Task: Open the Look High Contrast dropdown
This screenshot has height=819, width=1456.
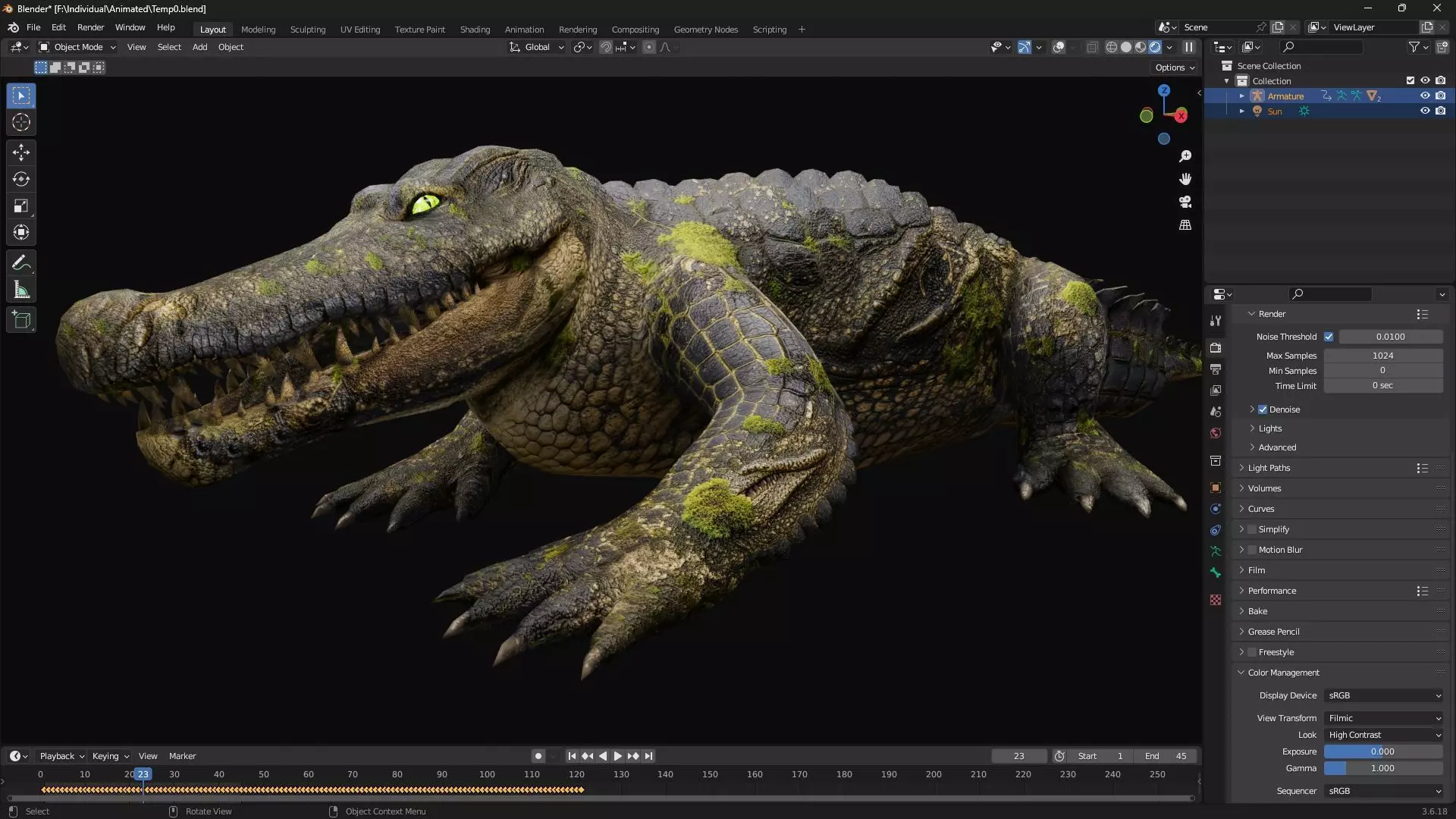Action: pyautogui.click(x=1384, y=735)
